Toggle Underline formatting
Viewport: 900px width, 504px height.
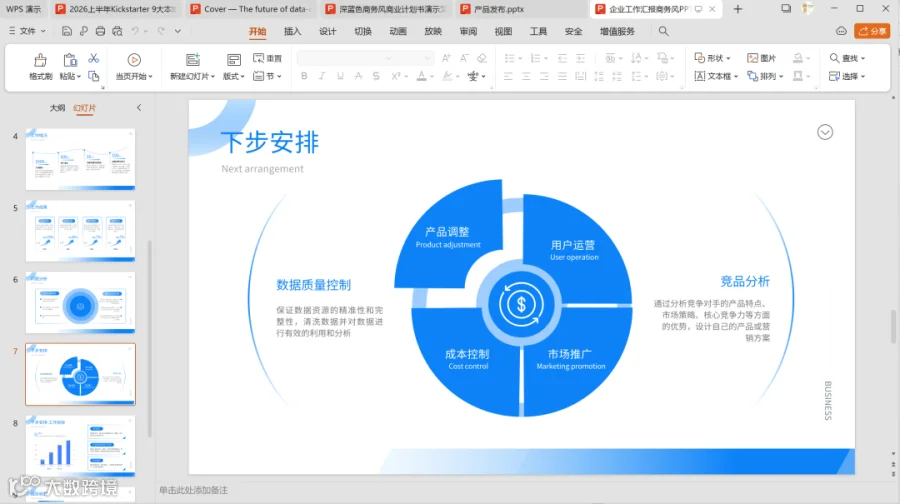coord(340,76)
